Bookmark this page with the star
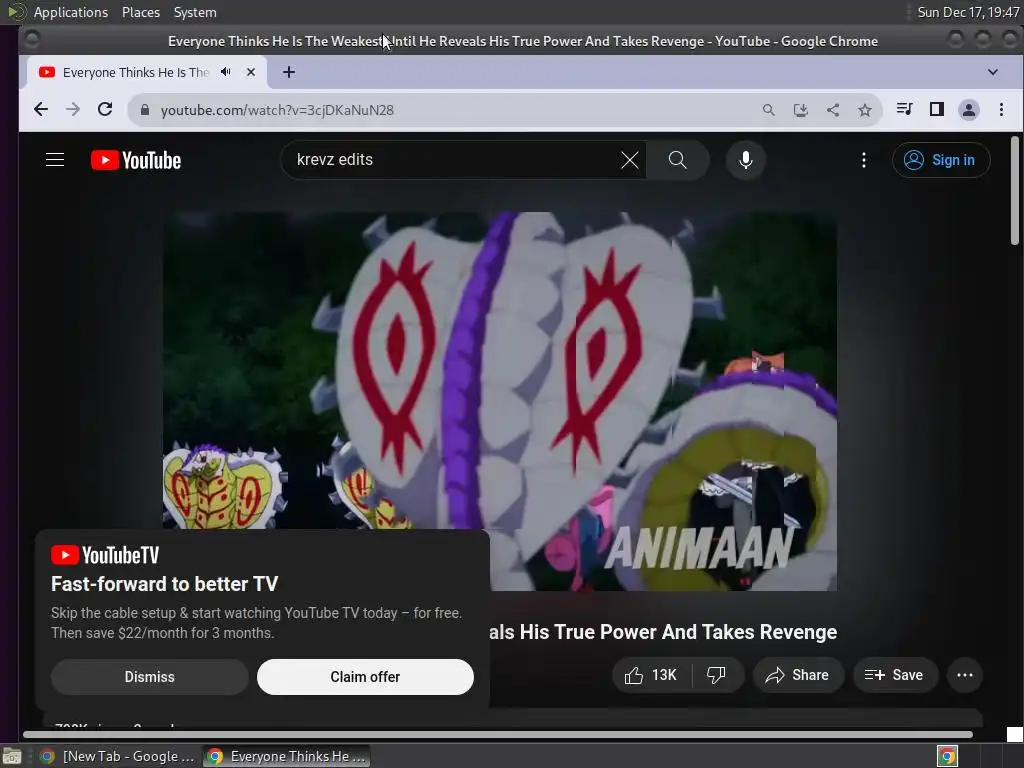Viewport: 1024px width, 768px height. [865, 110]
